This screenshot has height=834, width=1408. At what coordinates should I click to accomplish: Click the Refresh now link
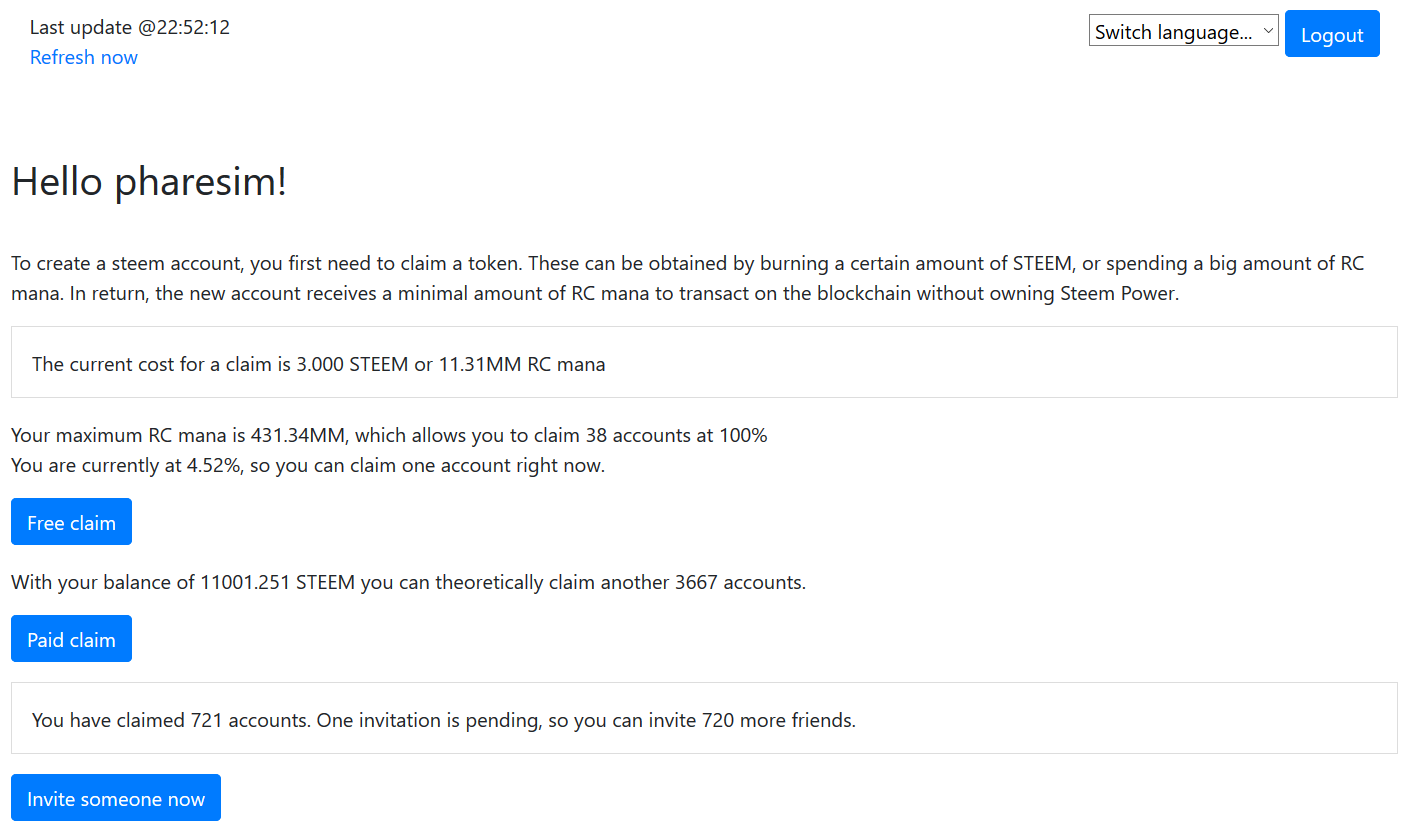click(x=84, y=57)
